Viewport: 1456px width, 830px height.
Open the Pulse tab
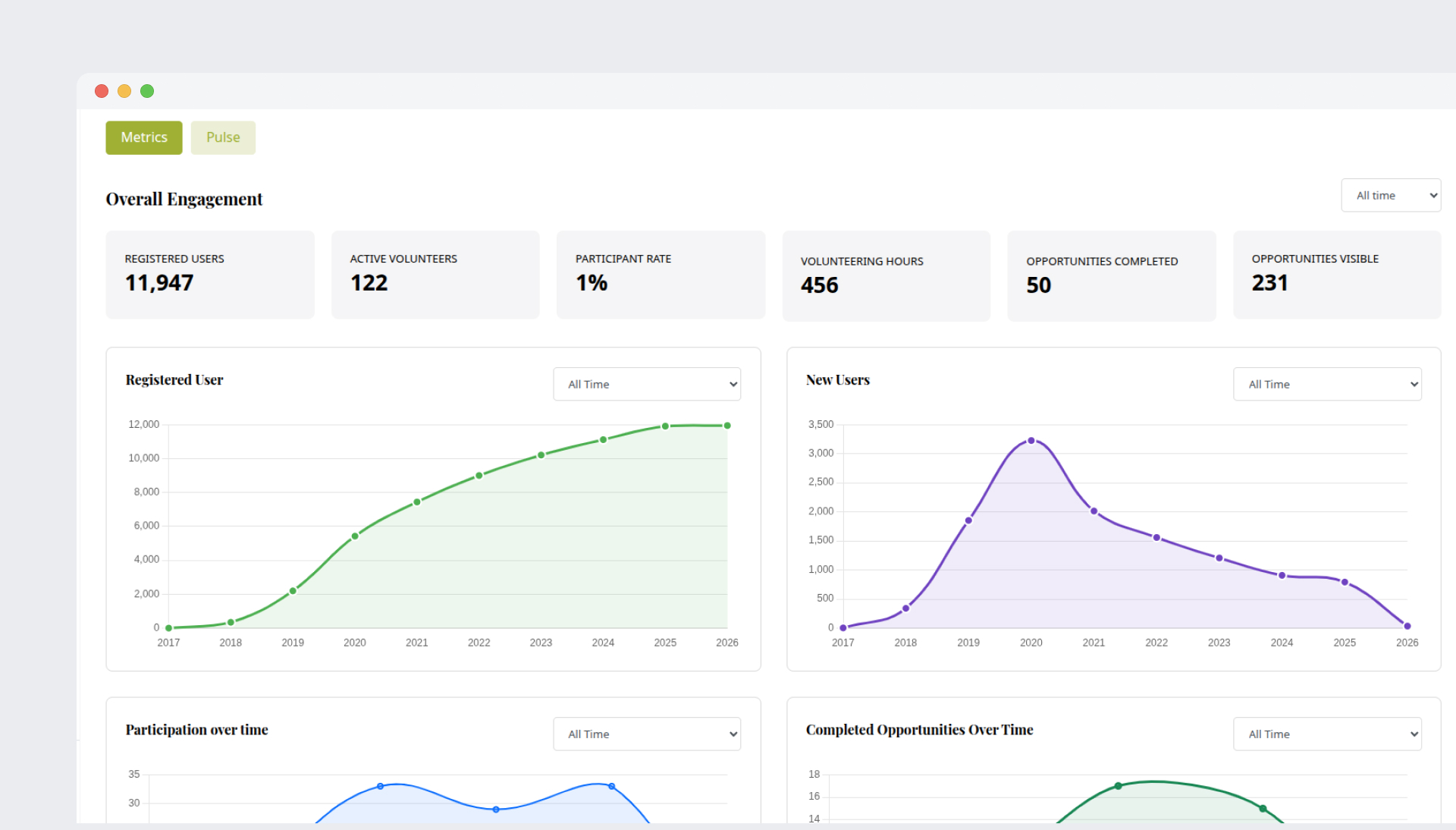[x=223, y=137]
